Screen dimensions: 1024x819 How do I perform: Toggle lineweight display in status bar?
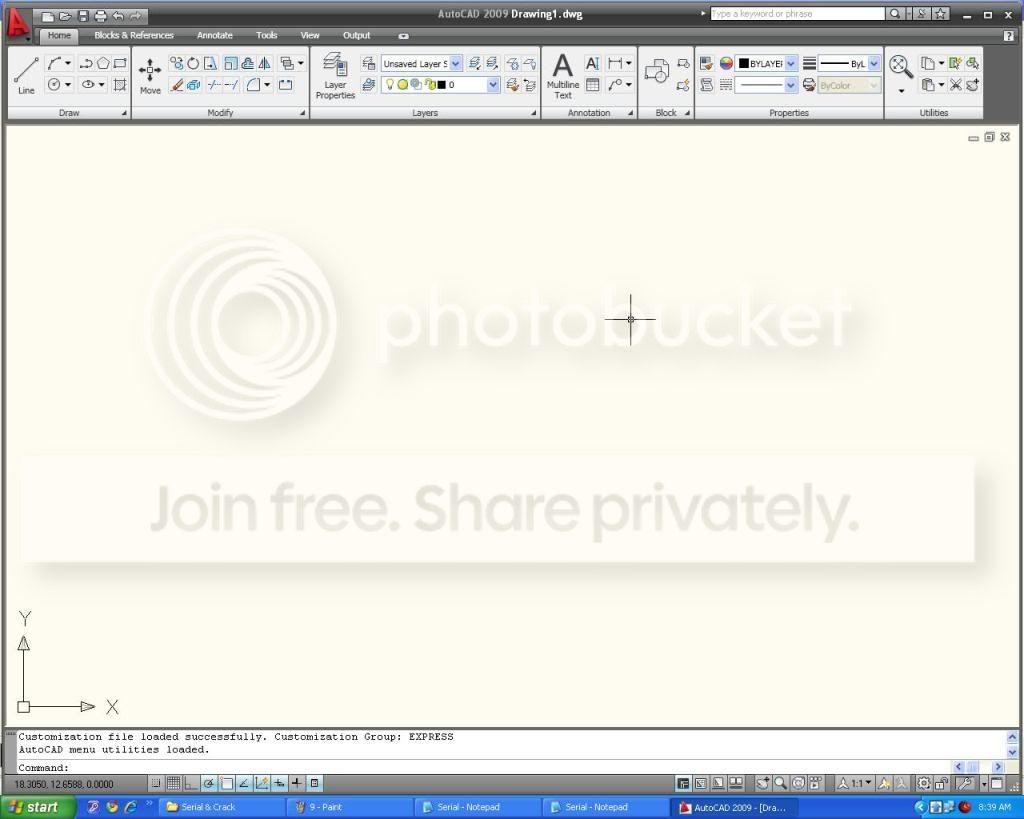[x=297, y=783]
